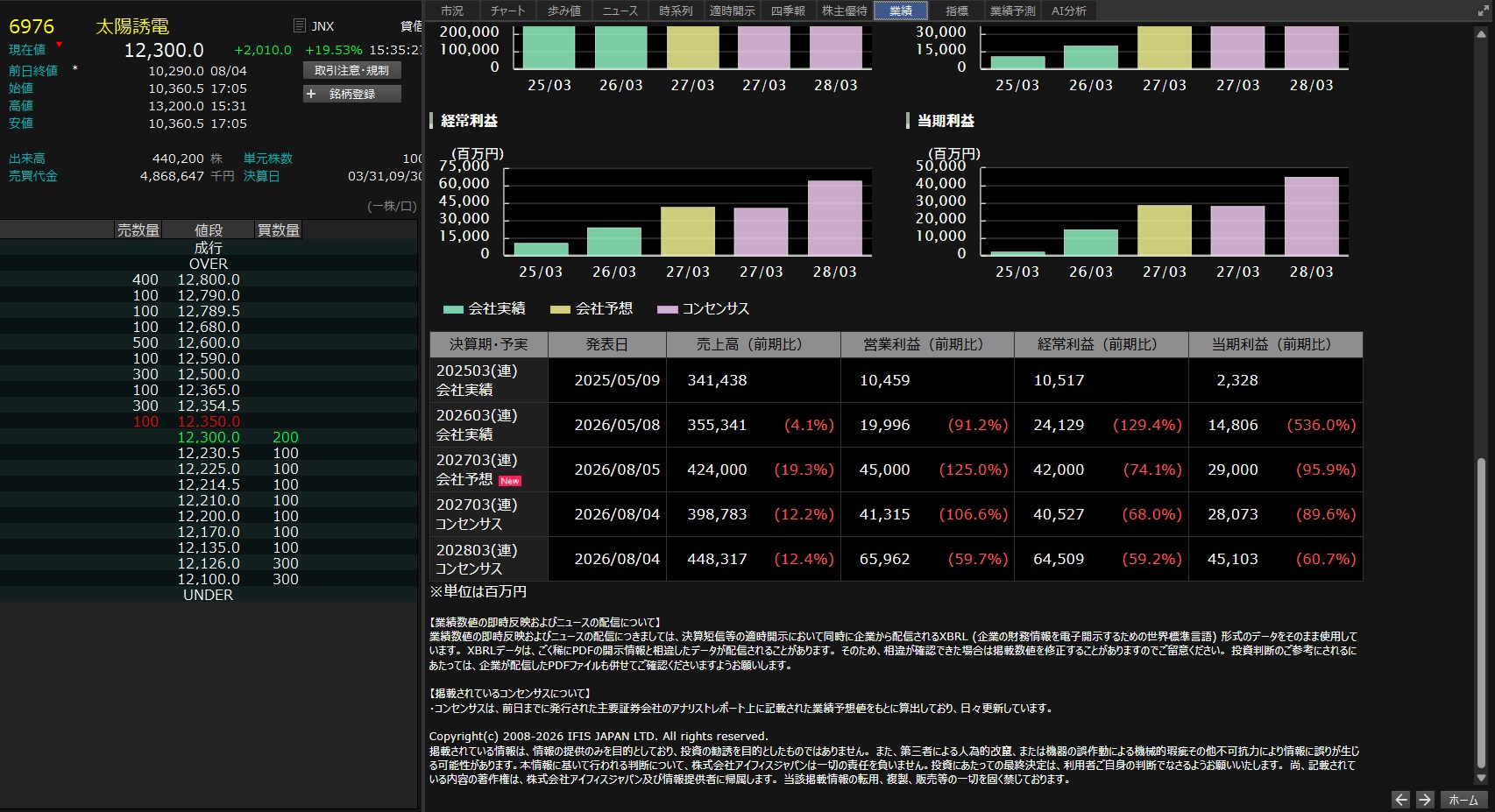1495x812 pixels.
Task: Switch to the チャート tab
Action: (x=508, y=11)
